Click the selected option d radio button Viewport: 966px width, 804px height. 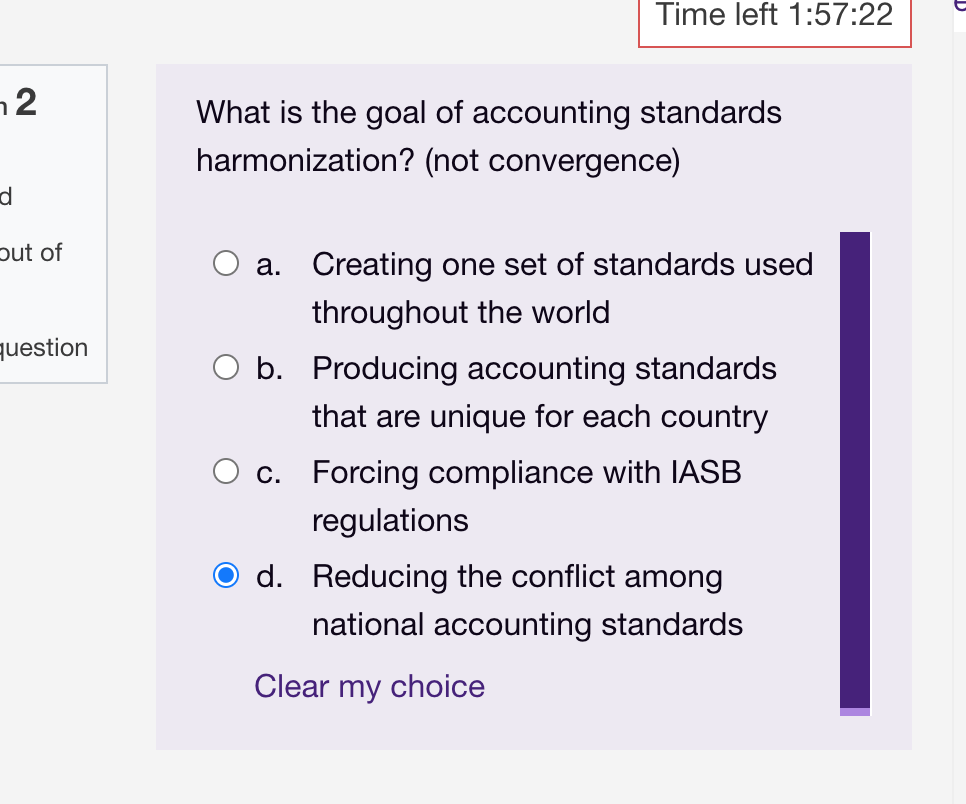pyautogui.click(x=226, y=576)
